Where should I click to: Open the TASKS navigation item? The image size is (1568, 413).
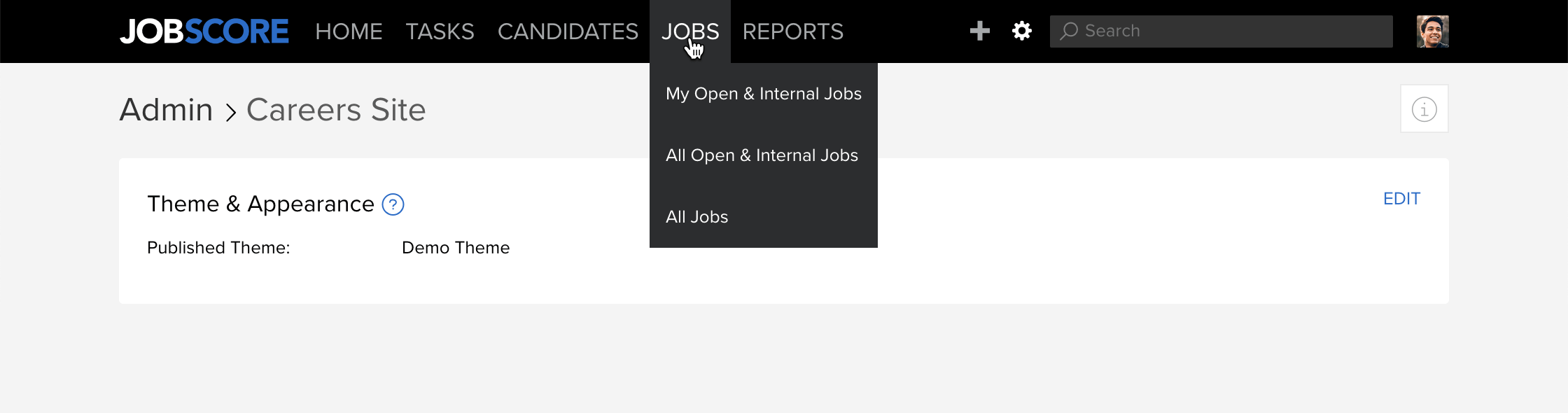pyautogui.click(x=440, y=31)
